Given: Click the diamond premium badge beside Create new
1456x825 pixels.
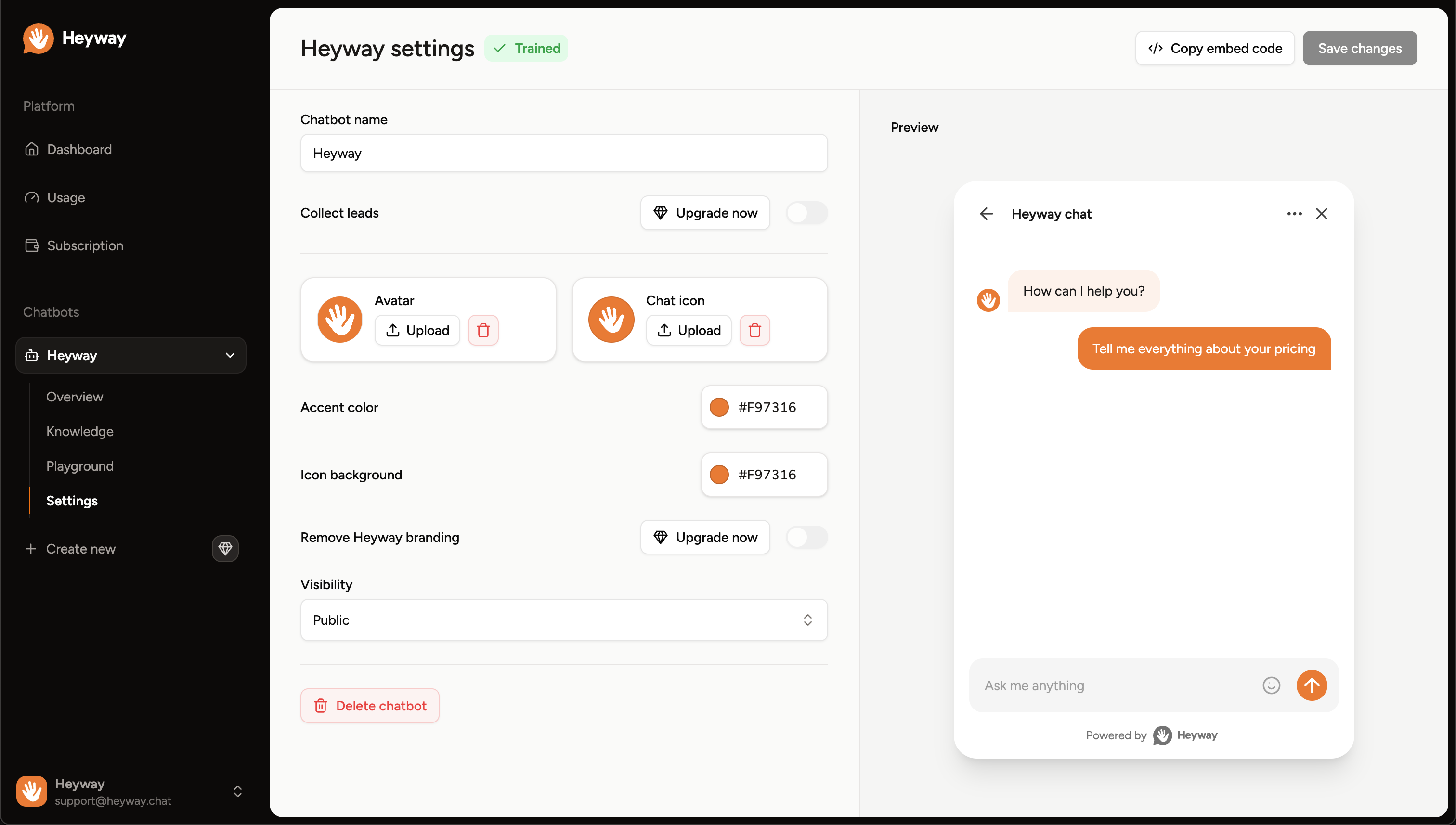Looking at the screenshot, I should 225,549.
